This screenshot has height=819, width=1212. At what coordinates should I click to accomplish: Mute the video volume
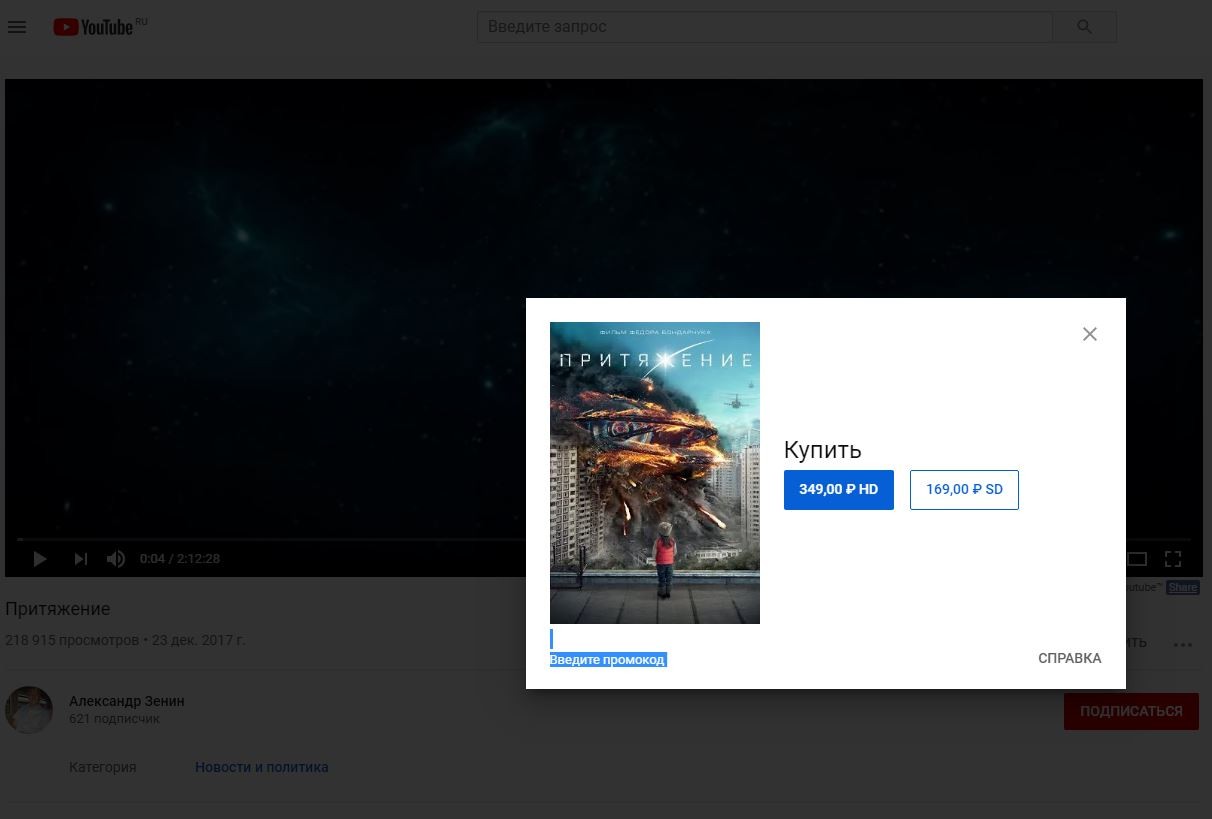tap(116, 559)
